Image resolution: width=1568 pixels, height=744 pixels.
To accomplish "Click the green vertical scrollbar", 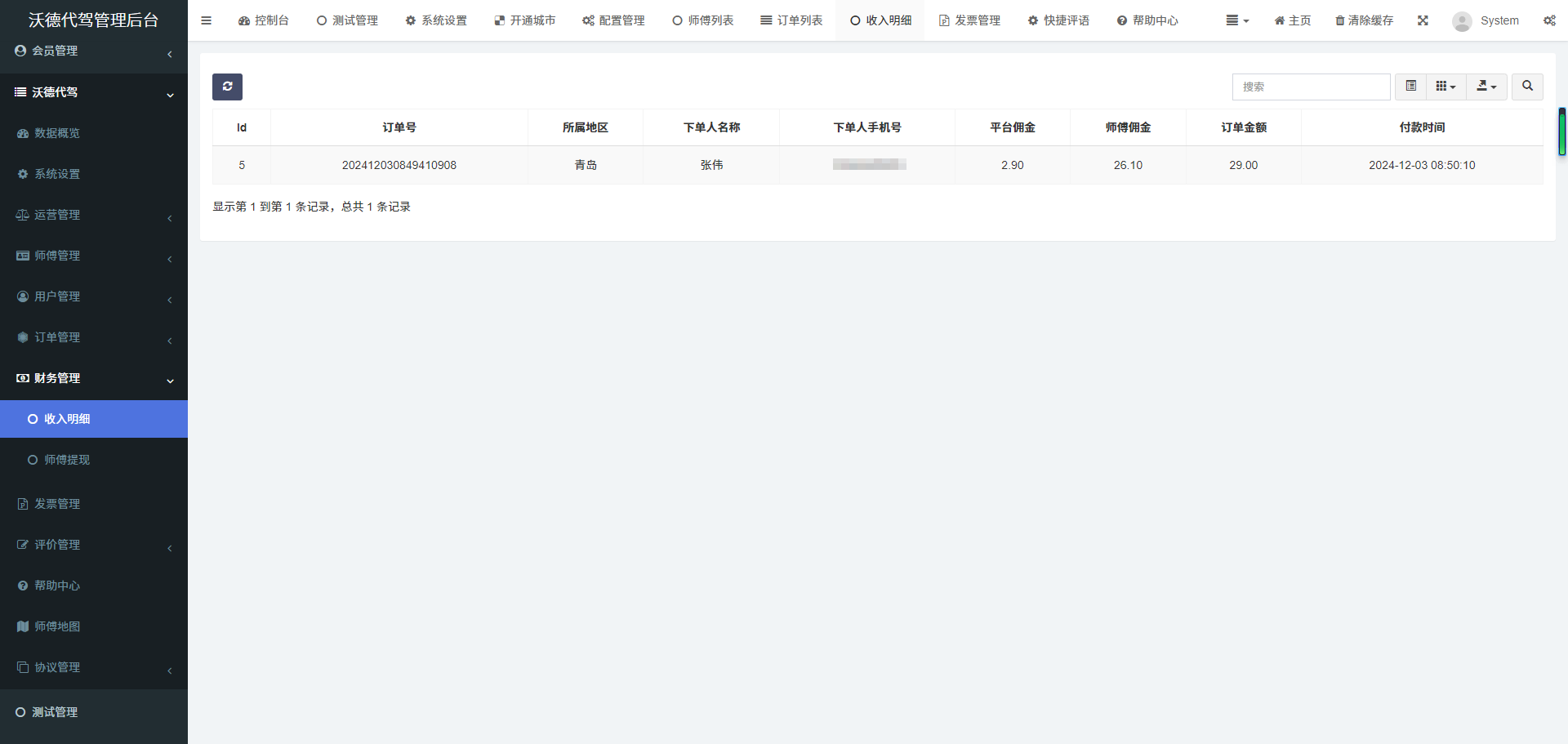I will pos(1562,131).
